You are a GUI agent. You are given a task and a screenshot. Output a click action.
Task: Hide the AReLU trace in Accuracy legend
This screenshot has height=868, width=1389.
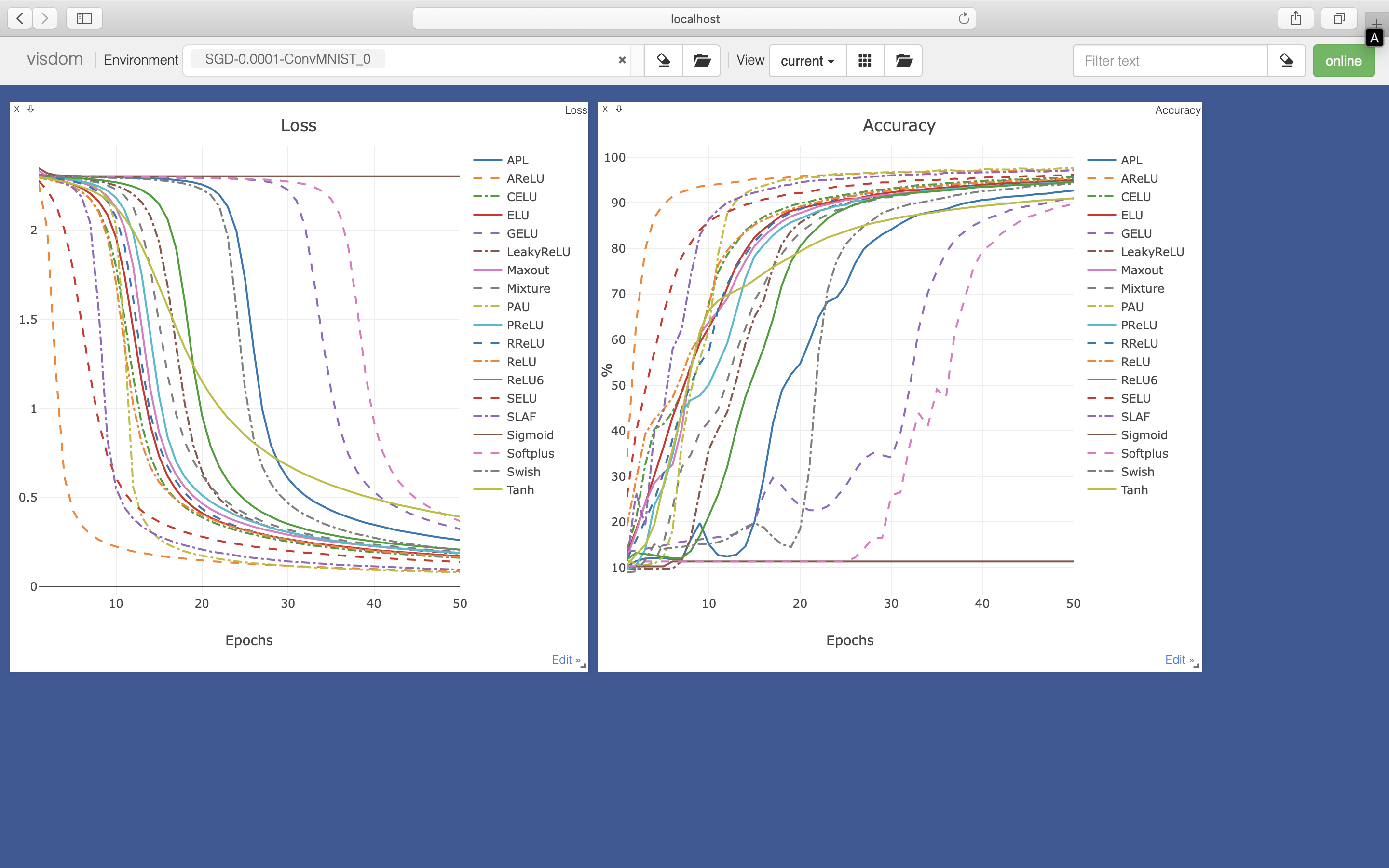(x=1139, y=178)
